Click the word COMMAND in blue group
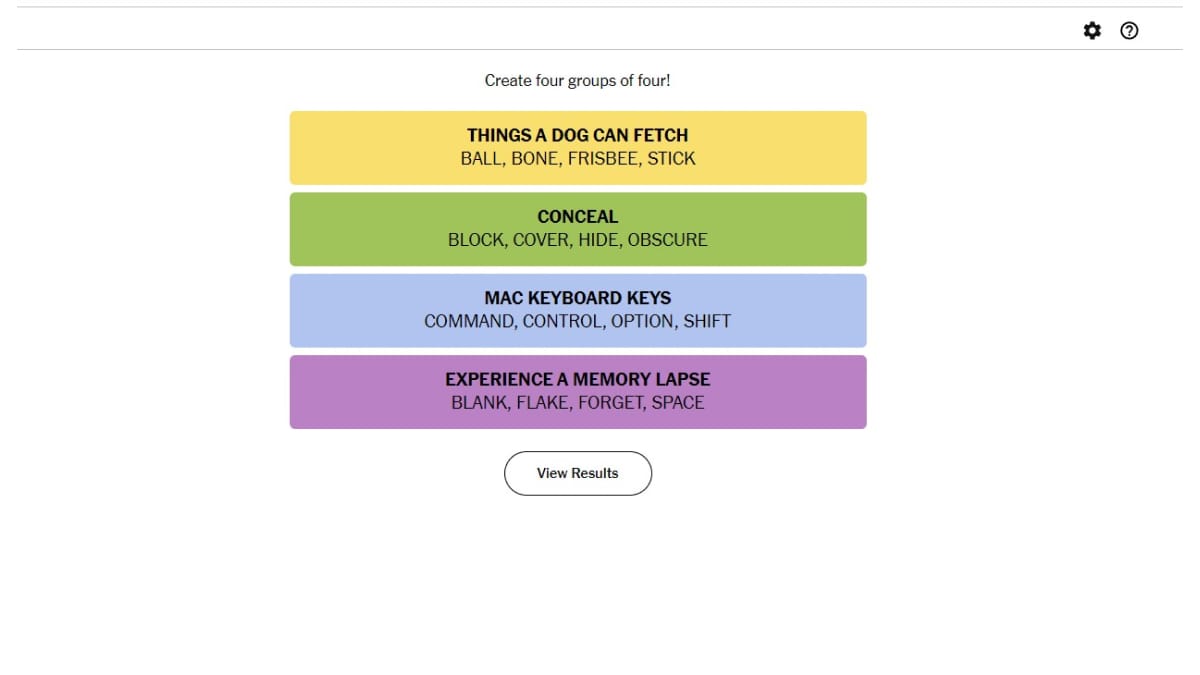The height and width of the screenshot is (675, 1200). pos(468,321)
